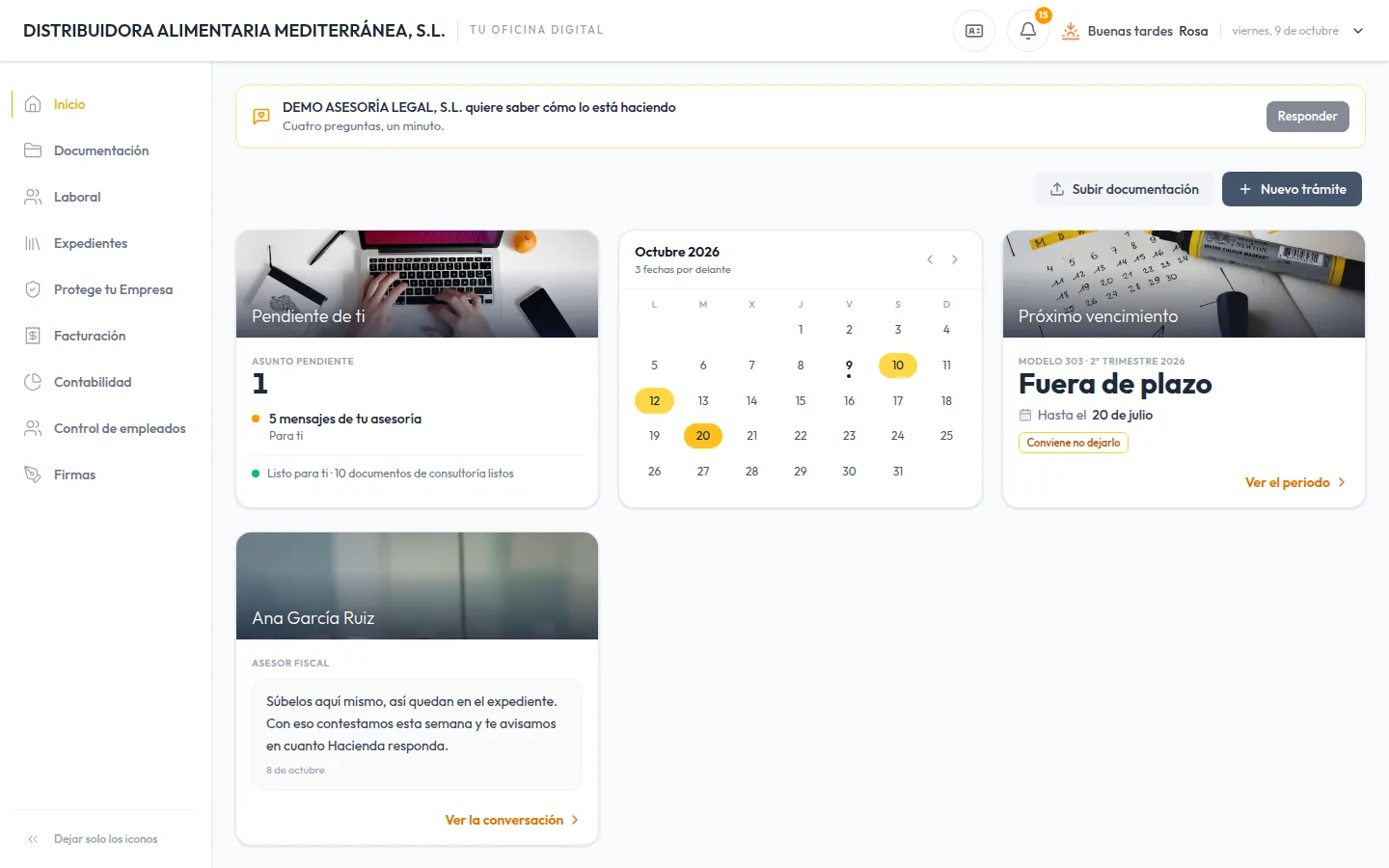This screenshot has height=868, width=1389.
Task: Open Laboral people icon in sidebar
Action: pos(33,197)
